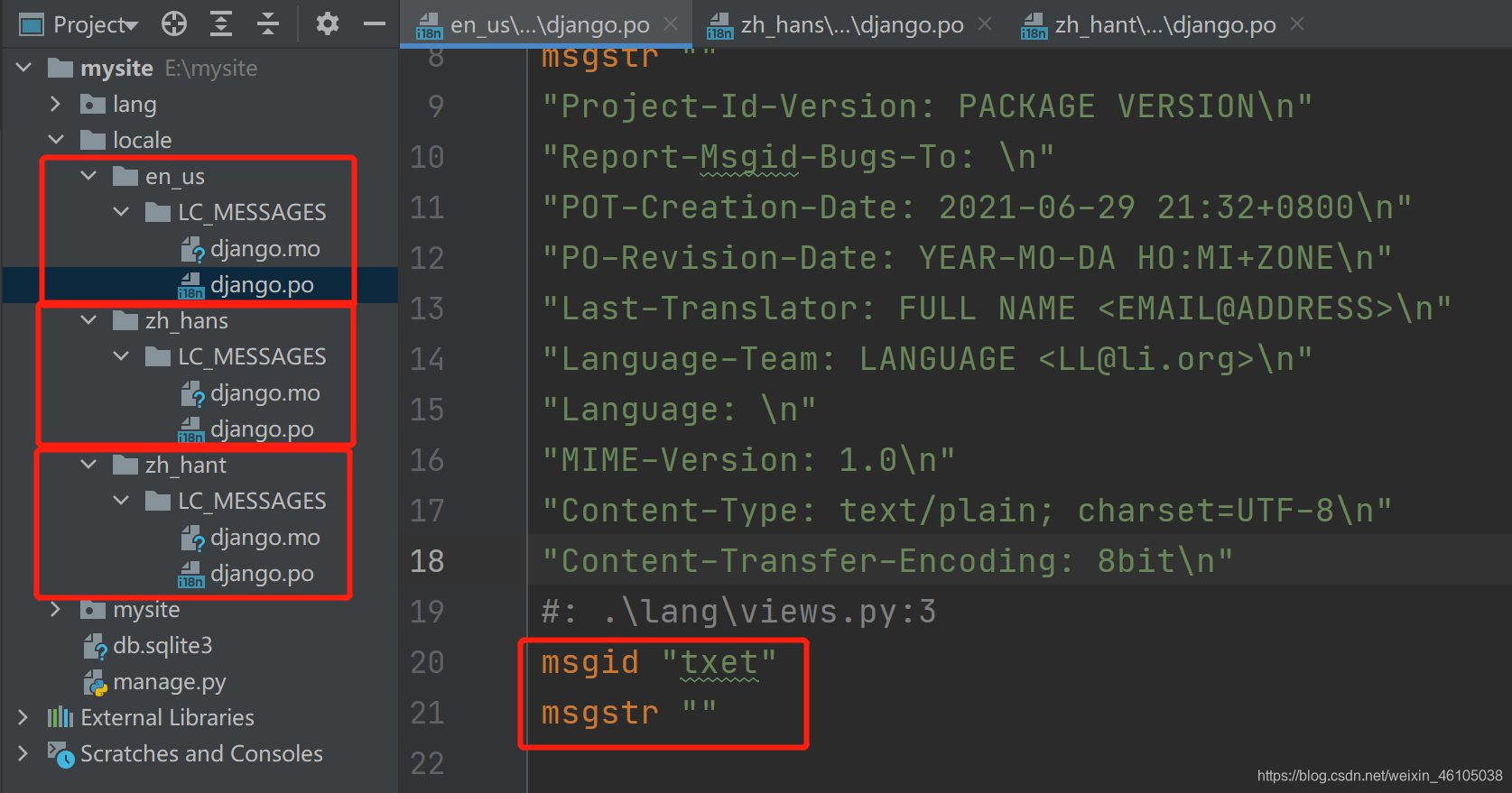1512x793 pixels.
Task: Collapse the mysite project root
Action: [x=24, y=68]
